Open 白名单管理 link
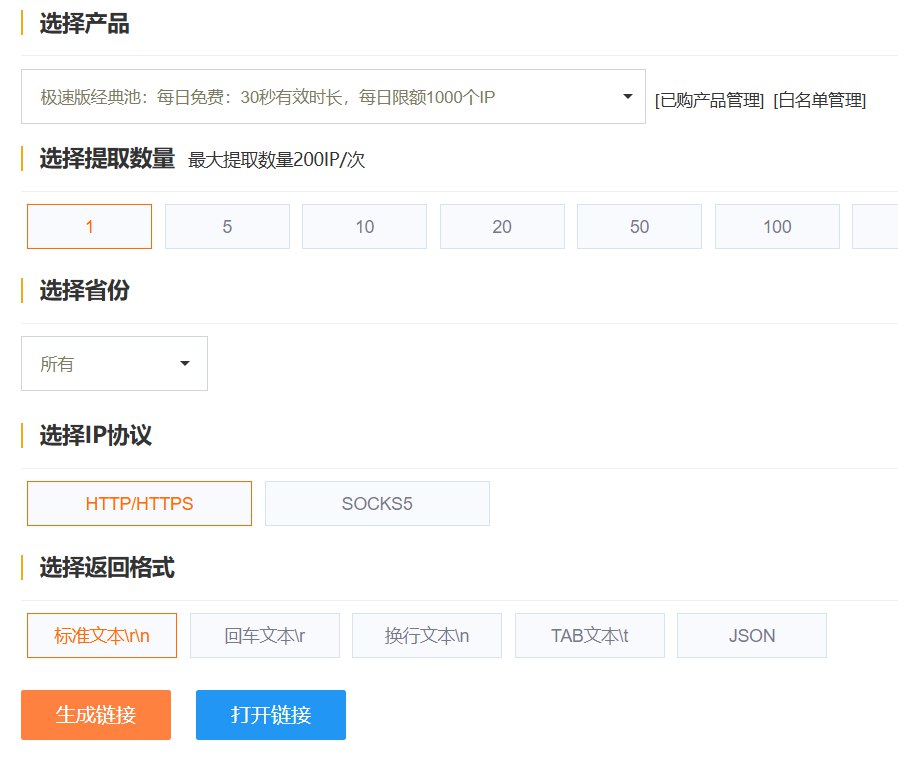The width and height of the screenshot is (898, 761). [819, 100]
